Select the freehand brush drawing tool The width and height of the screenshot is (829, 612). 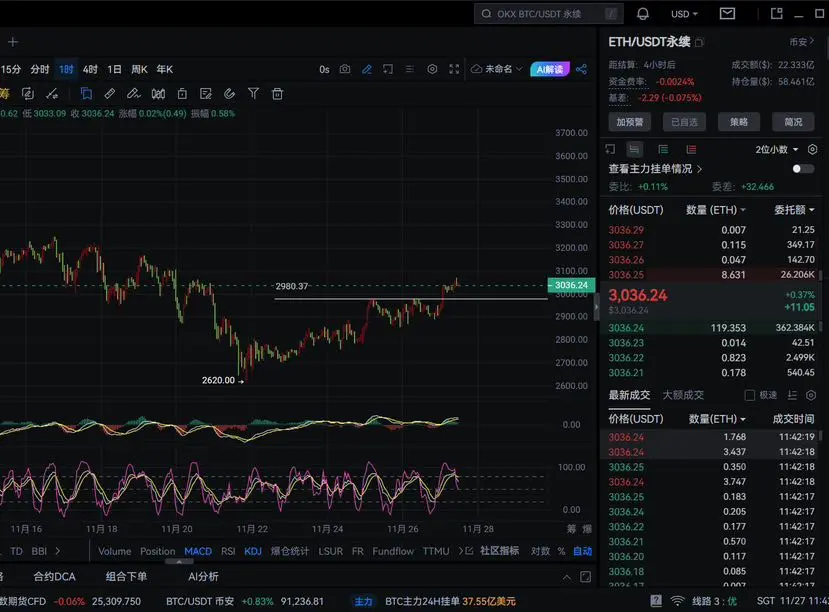tap(133, 94)
